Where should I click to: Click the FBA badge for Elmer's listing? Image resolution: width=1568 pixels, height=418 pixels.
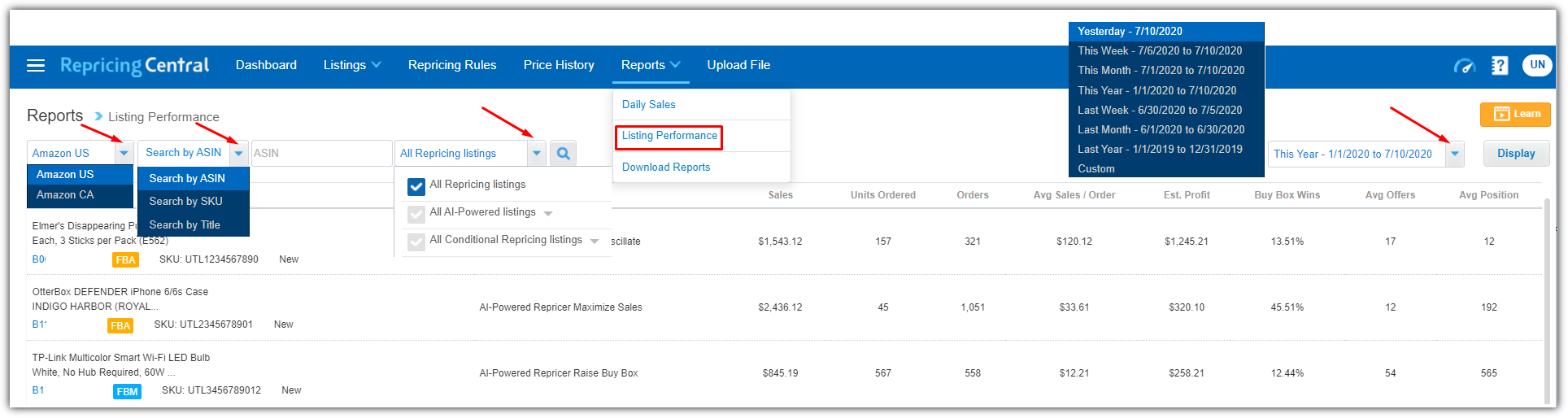pyautogui.click(x=125, y=260)
